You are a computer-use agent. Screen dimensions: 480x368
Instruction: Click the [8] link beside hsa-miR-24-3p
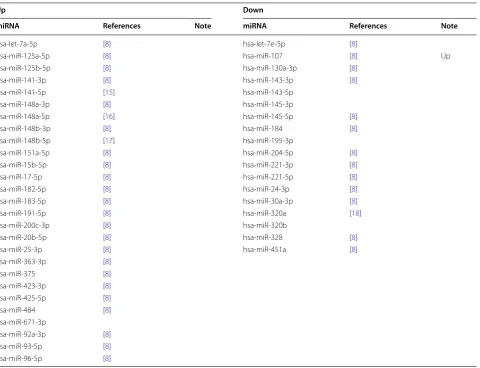click(x=353, y=189)
